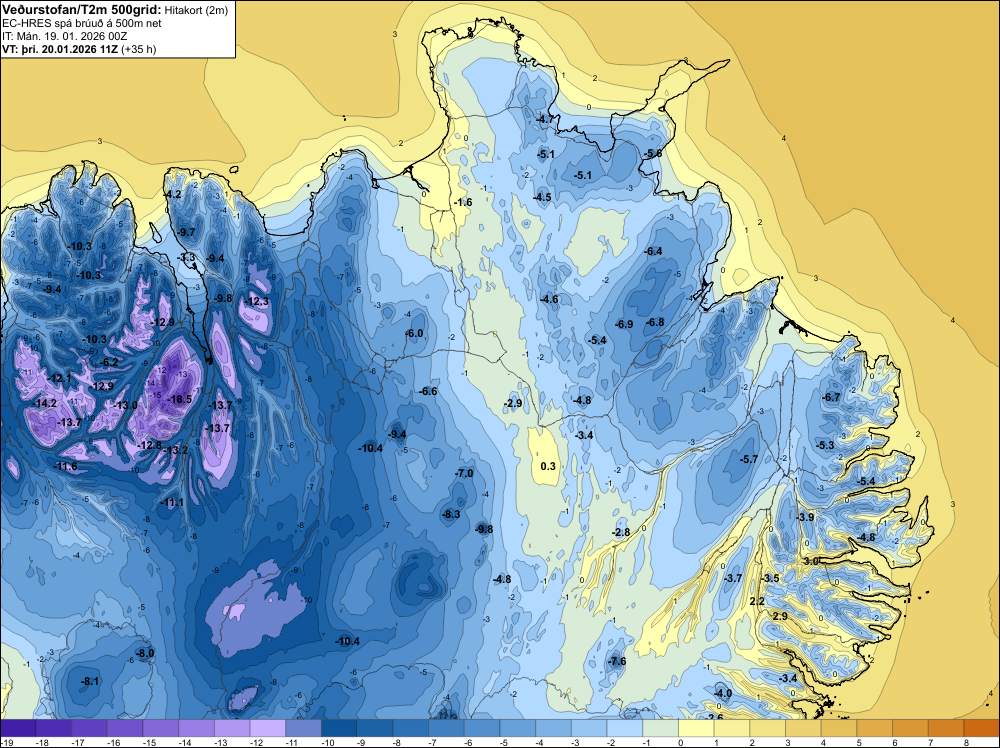Image resolution: width=1000 pixels, height=748 pixels.
Task: Click the '-16' tick label in the legend
Action: click(x=114, y=742)
